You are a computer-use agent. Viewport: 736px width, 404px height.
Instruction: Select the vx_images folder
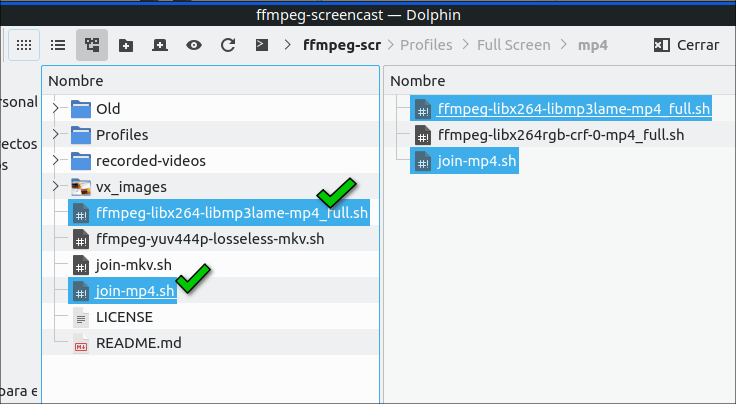pyautogui.click(x=131, y=187)
